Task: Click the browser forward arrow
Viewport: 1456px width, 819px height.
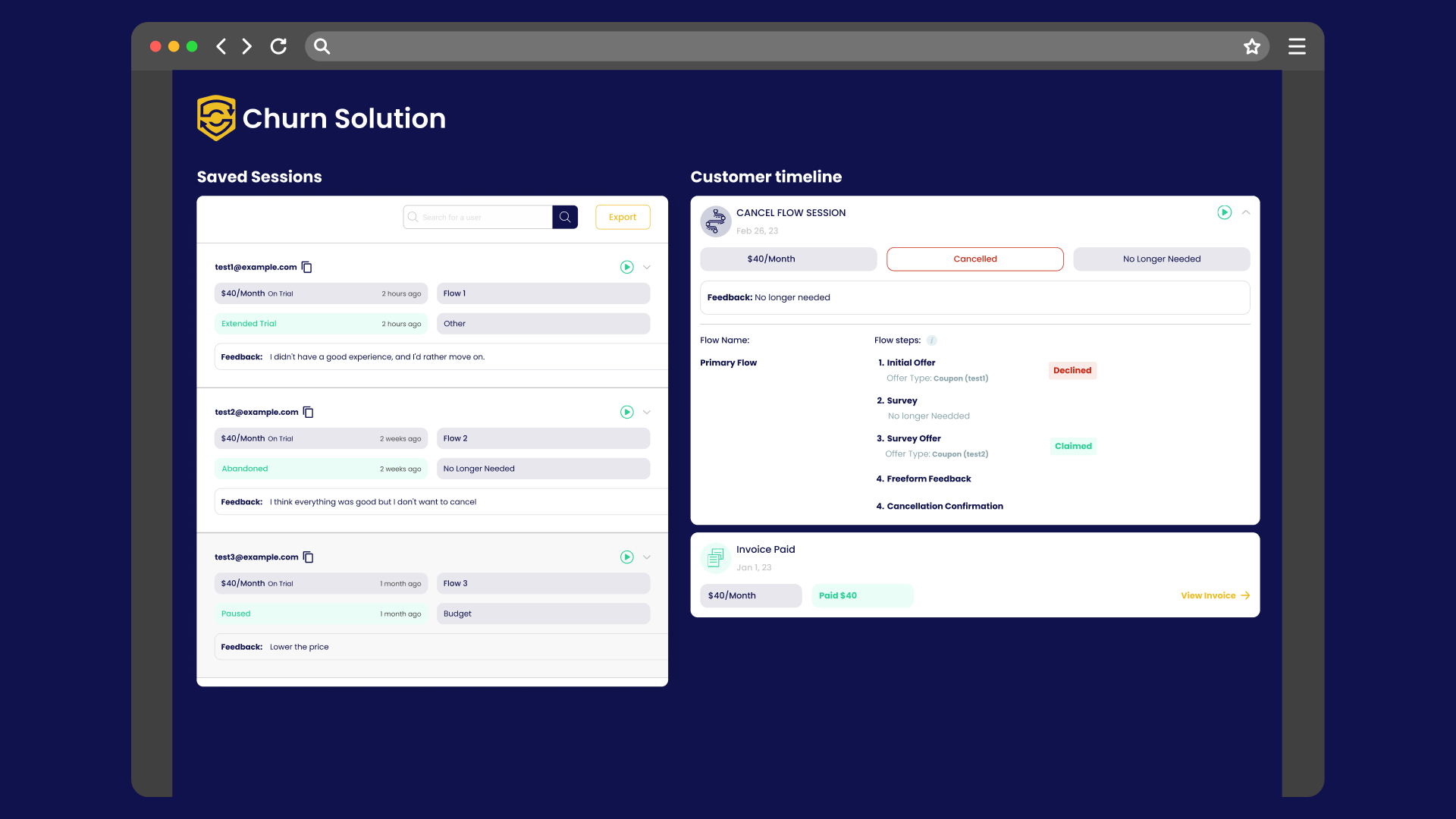Action: click(x=247, y=46)
